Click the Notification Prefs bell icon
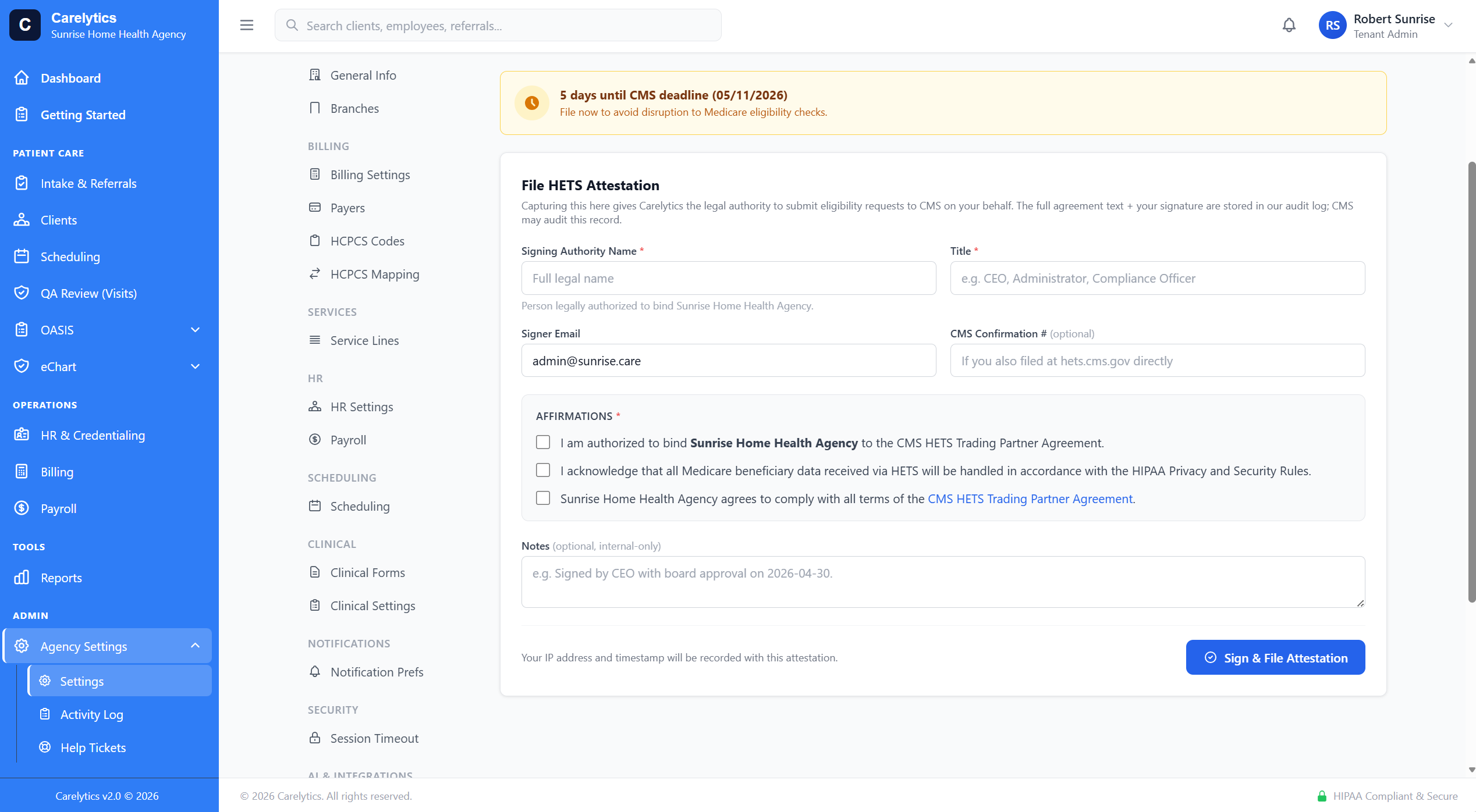1476x812 pixels. point(315,671)
